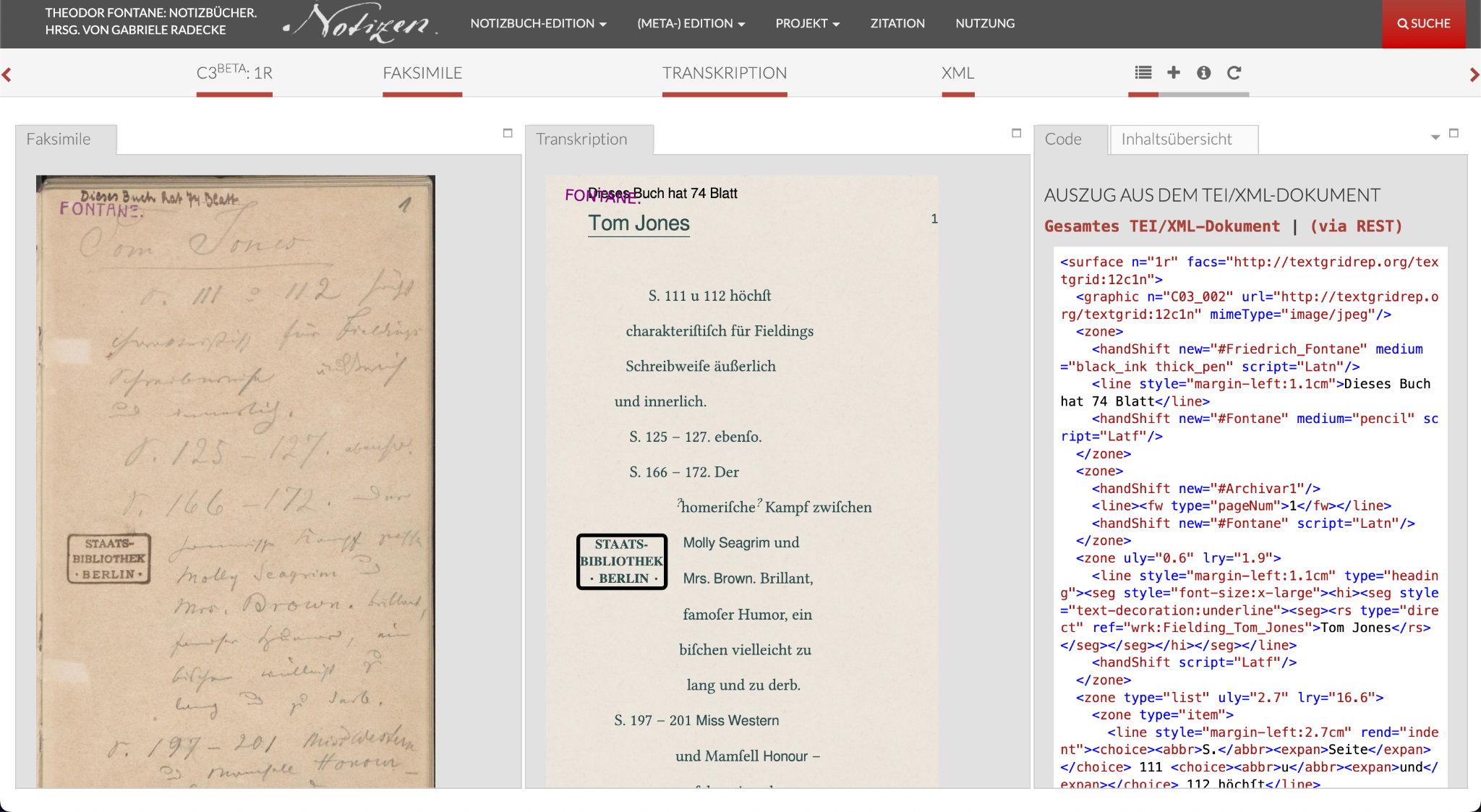Switch to the Inhaltsübersicht tab
Screen dimensions: 1481x812
(1184, 139)
